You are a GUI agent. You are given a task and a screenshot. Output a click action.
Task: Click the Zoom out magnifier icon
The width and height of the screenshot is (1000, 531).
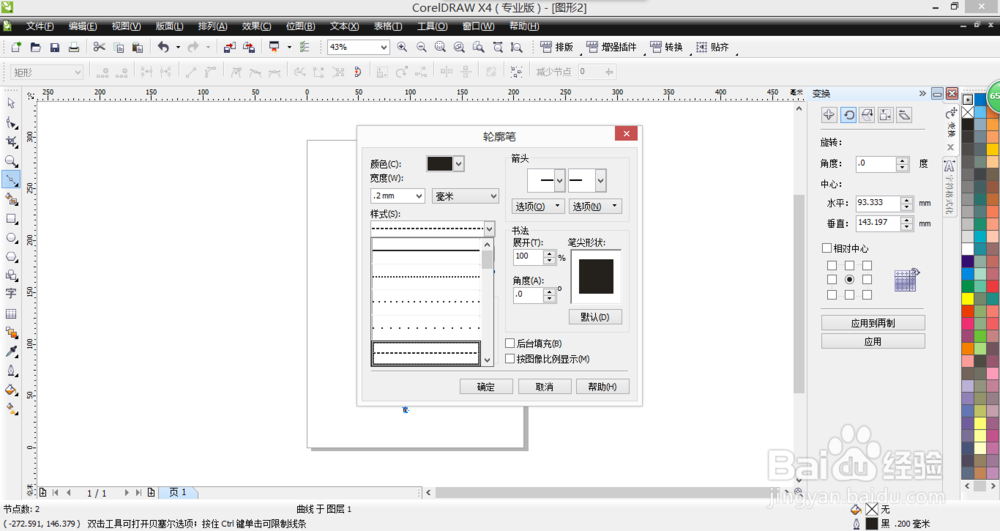[x=421, y=47]
